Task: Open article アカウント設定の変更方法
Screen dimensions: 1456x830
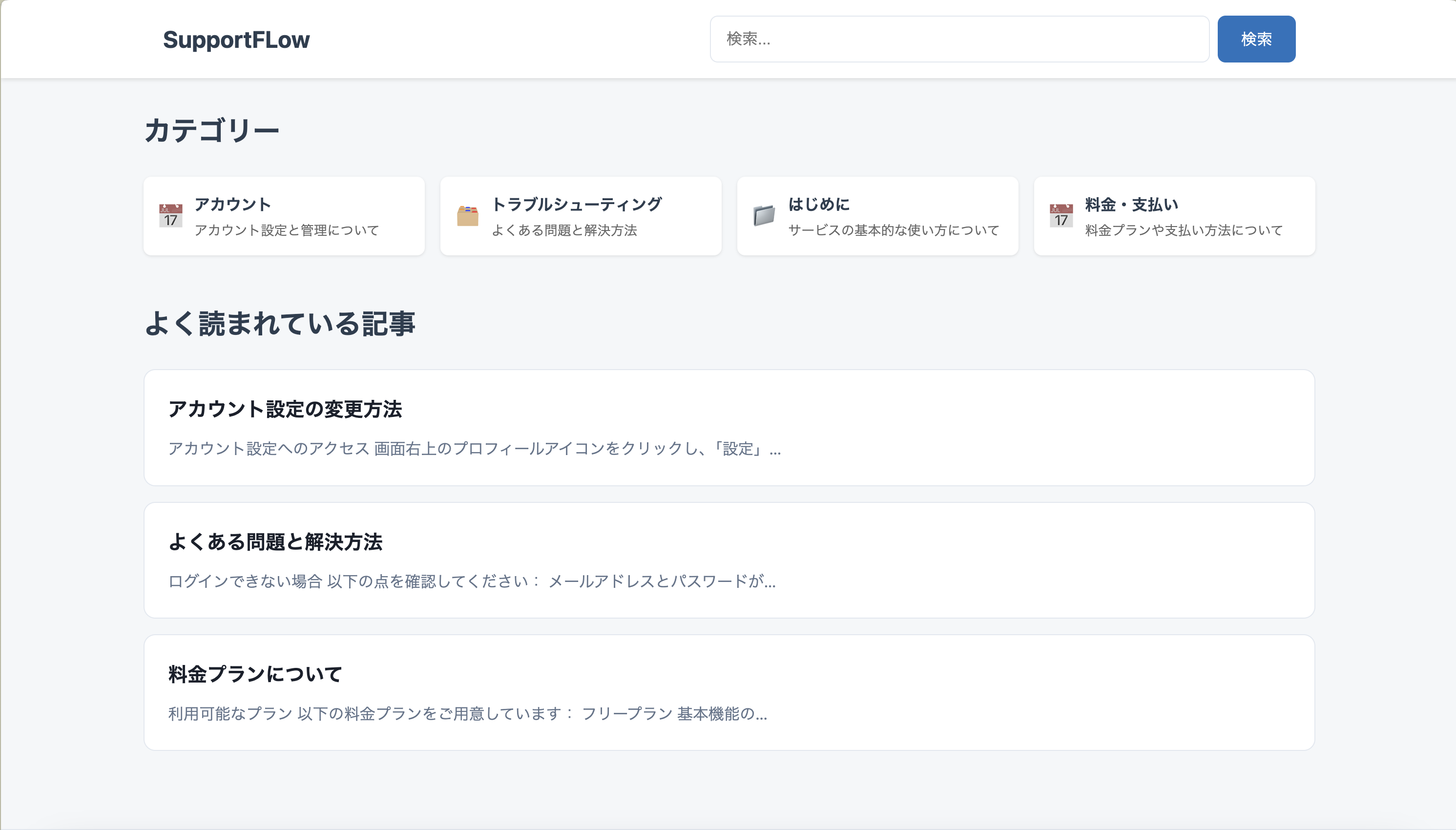Action: [x=285, y=409]
